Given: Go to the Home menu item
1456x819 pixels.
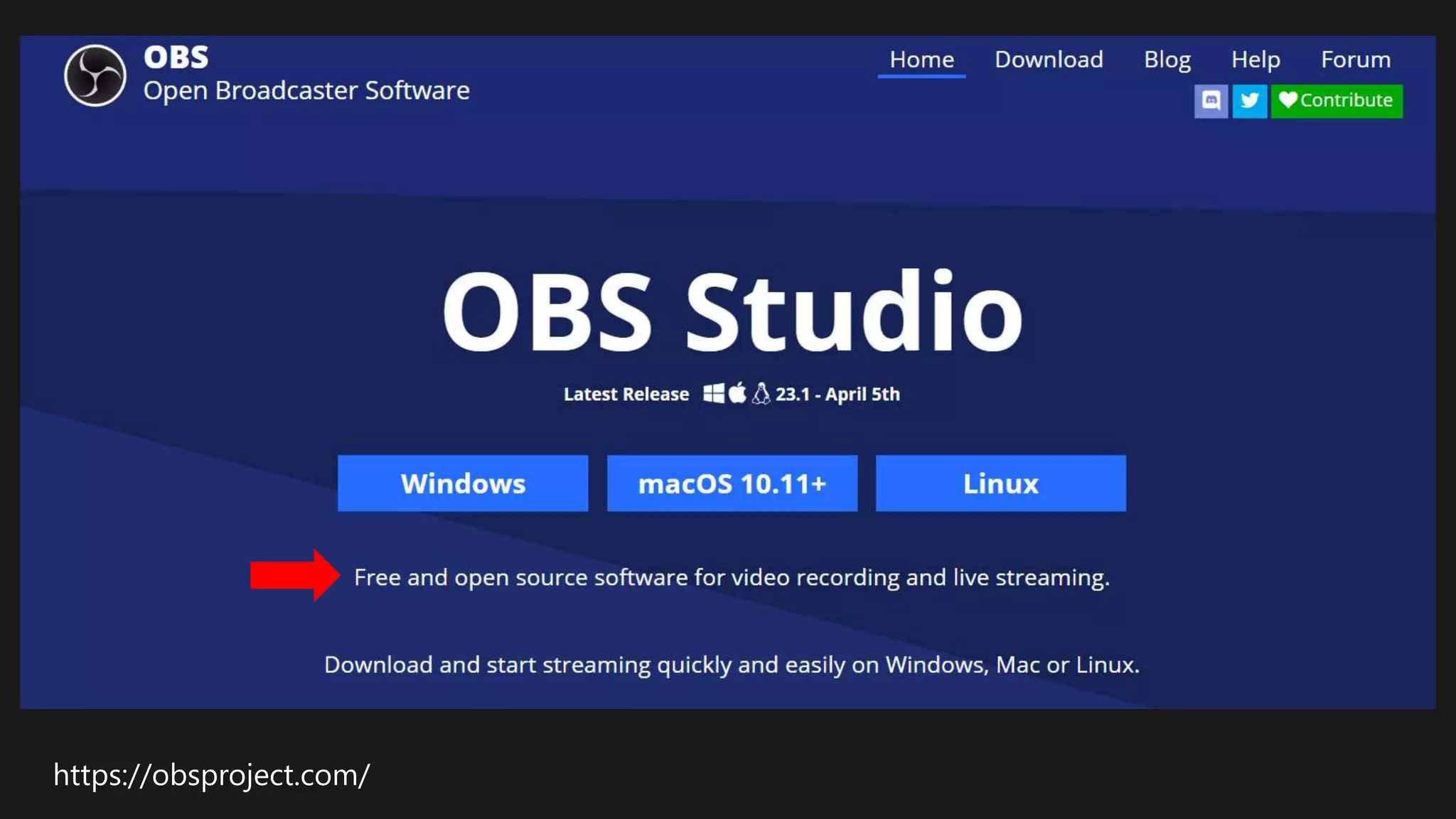Looking at the screenshot, I should (x=921, y=60).
